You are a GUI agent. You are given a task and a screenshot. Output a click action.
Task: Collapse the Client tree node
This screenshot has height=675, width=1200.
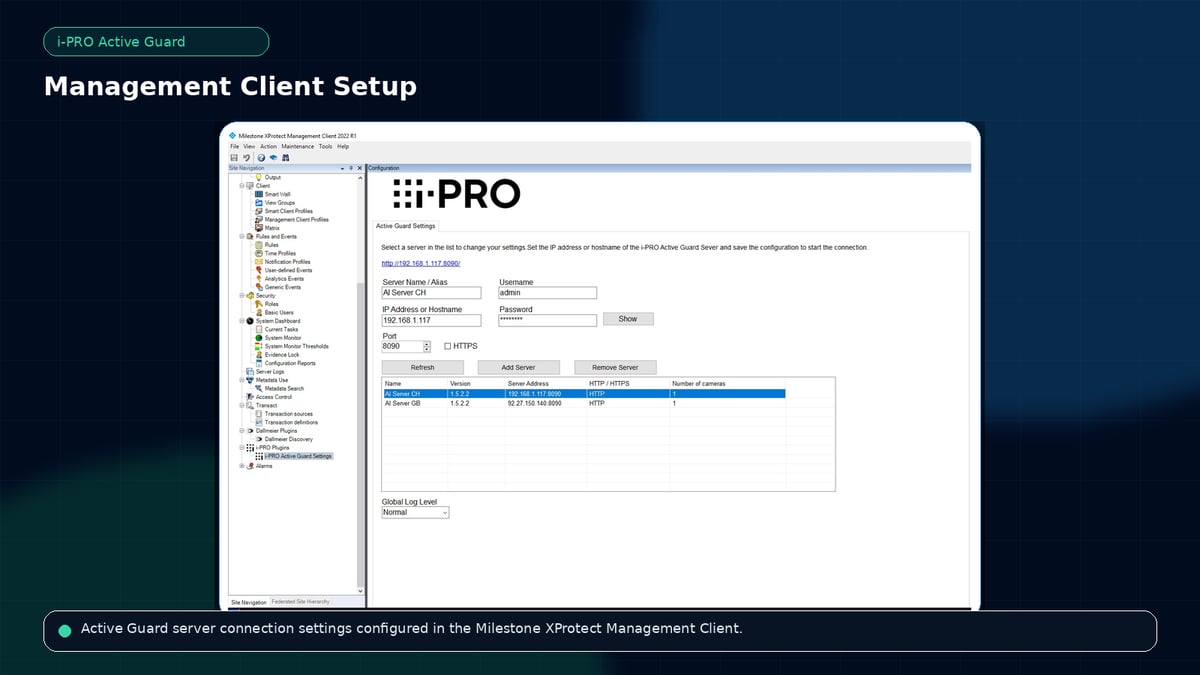(242, 186)
